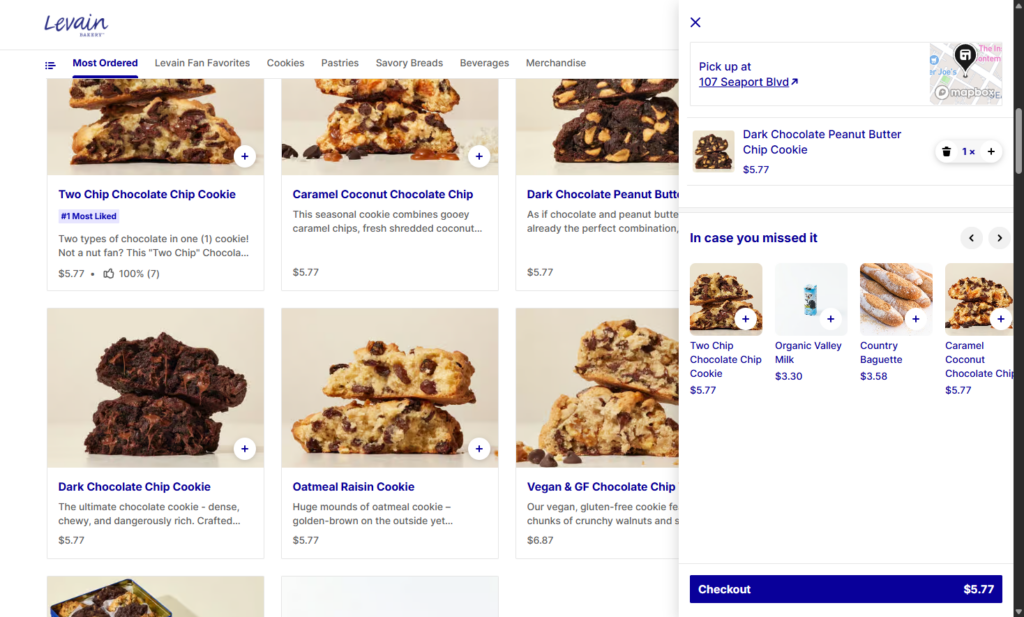Add Caramel Coconut Chocolate Chip to cart
Viewport: 1024px width, 617px height.
tap(479, 156)
